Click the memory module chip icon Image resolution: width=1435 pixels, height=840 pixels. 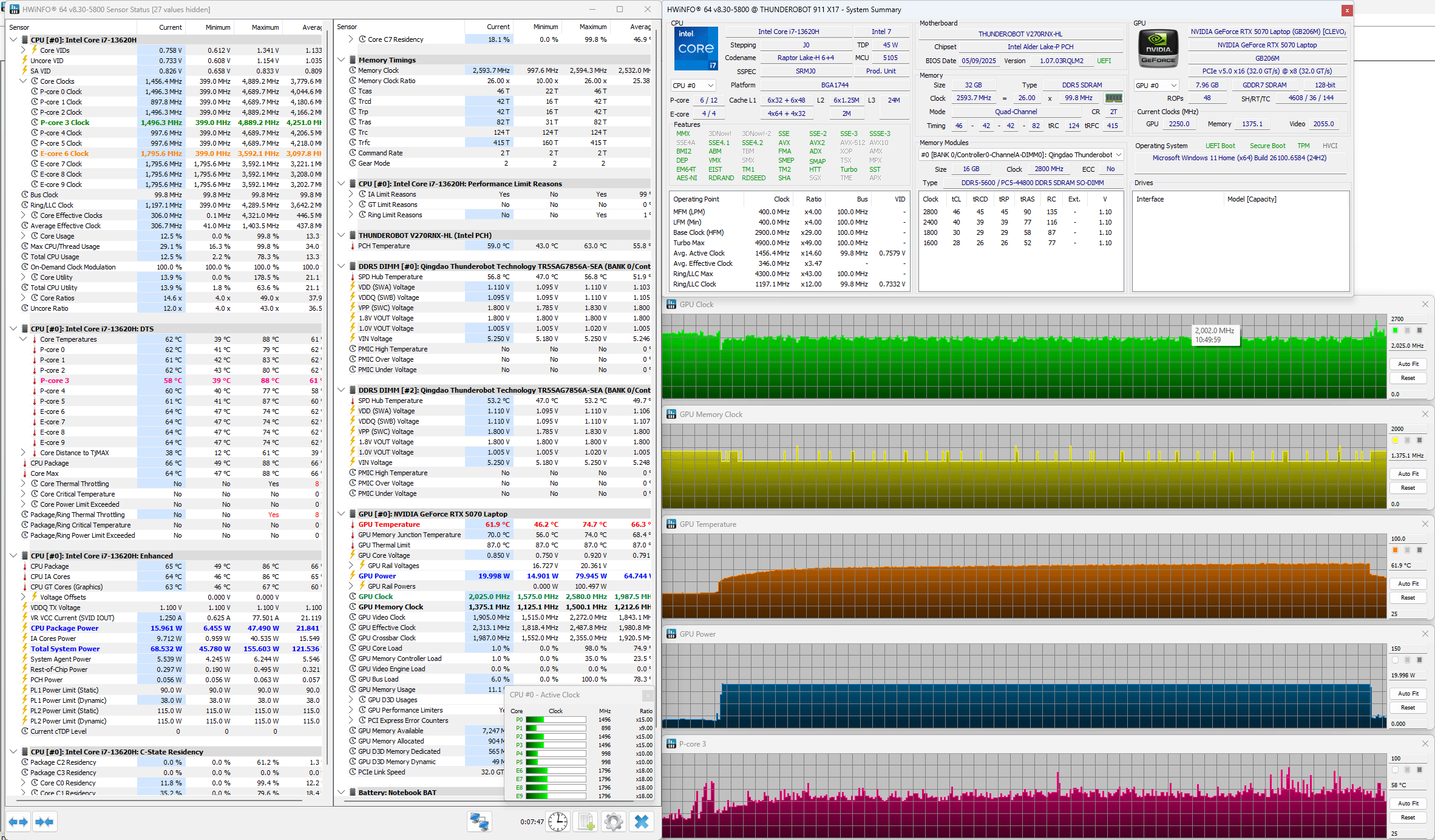click(x=1113, y=98)
